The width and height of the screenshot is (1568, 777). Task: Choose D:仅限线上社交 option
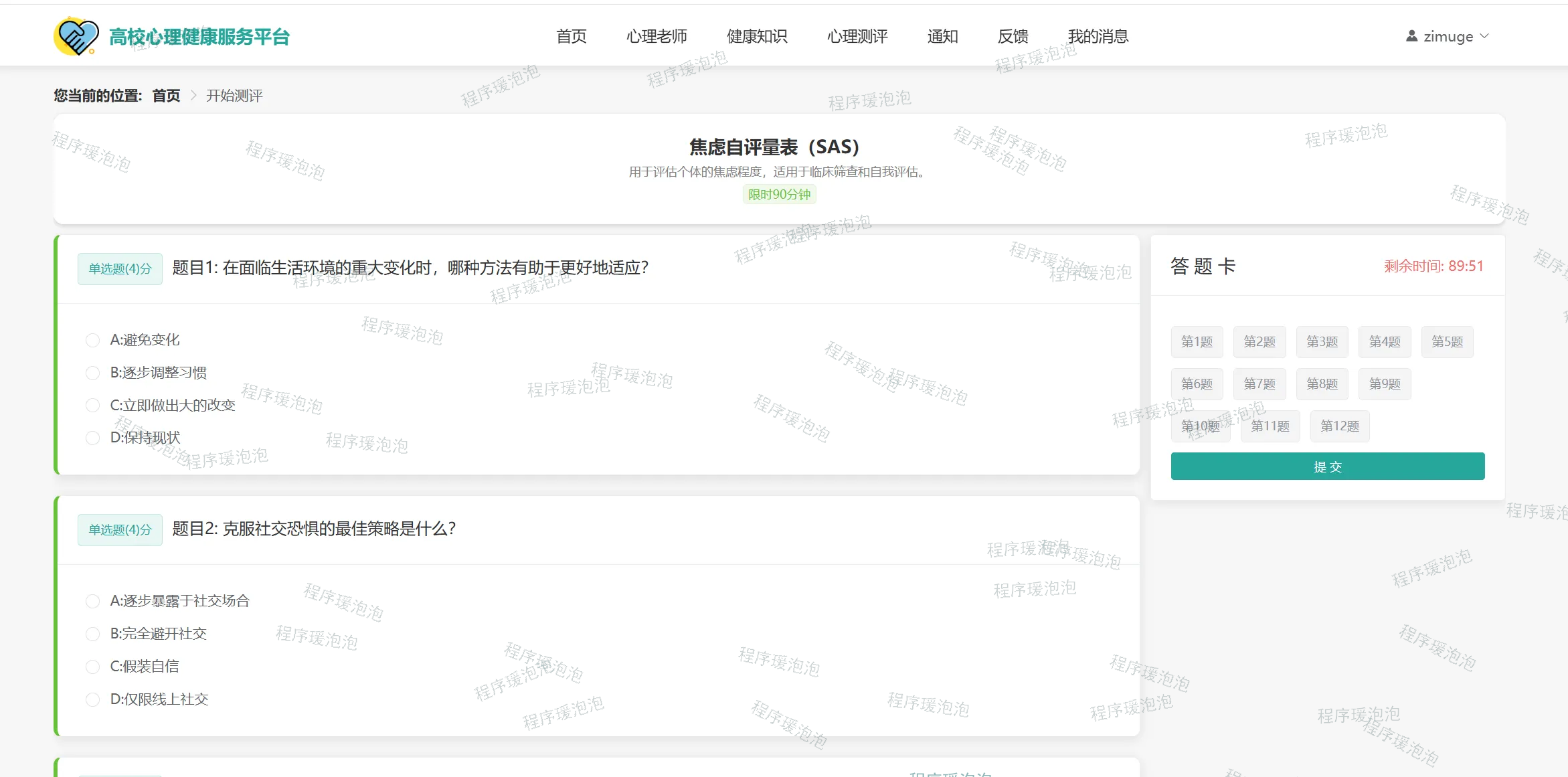point(93,699)
